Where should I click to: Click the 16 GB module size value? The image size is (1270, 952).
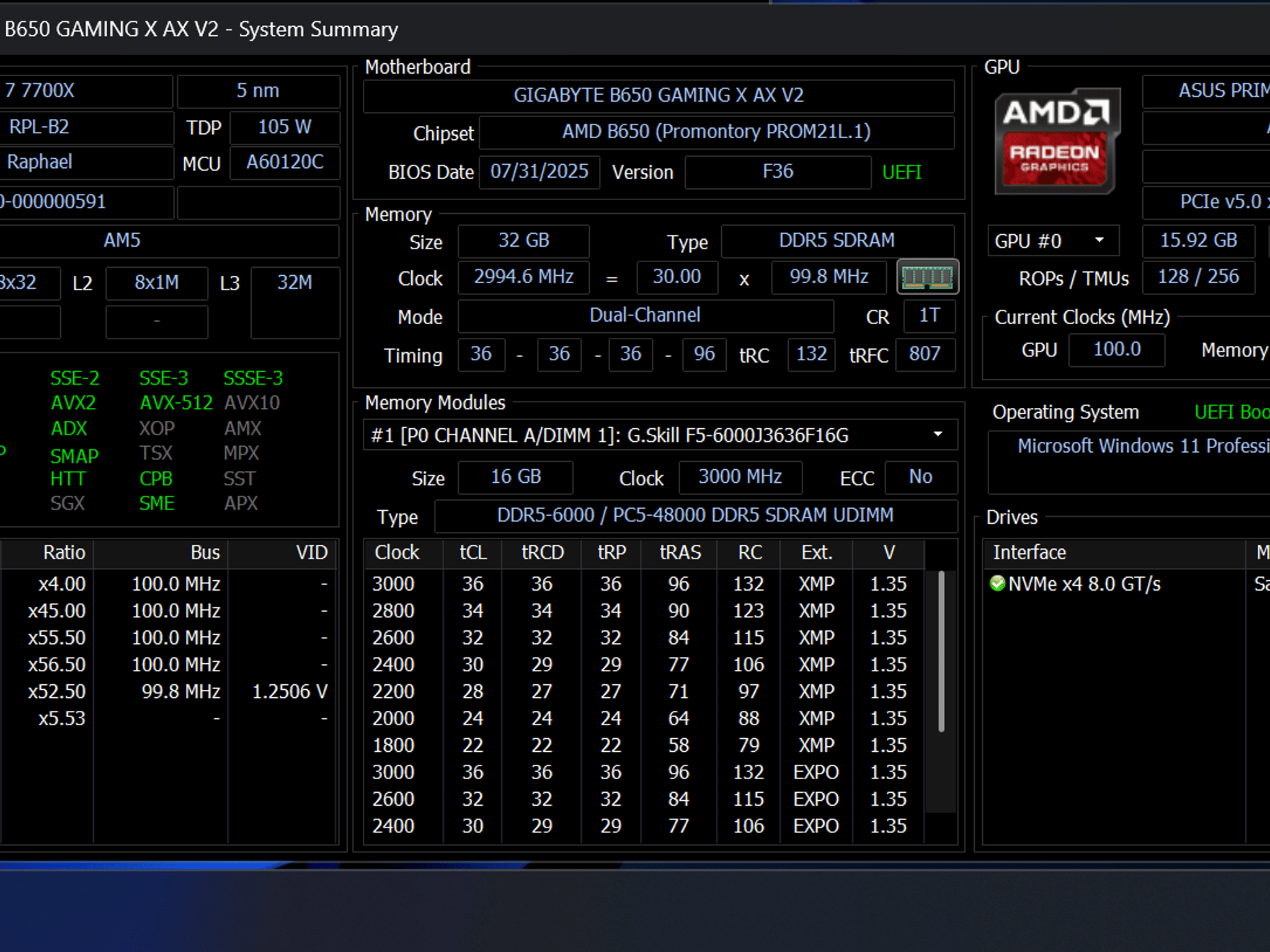coord(516,477)
